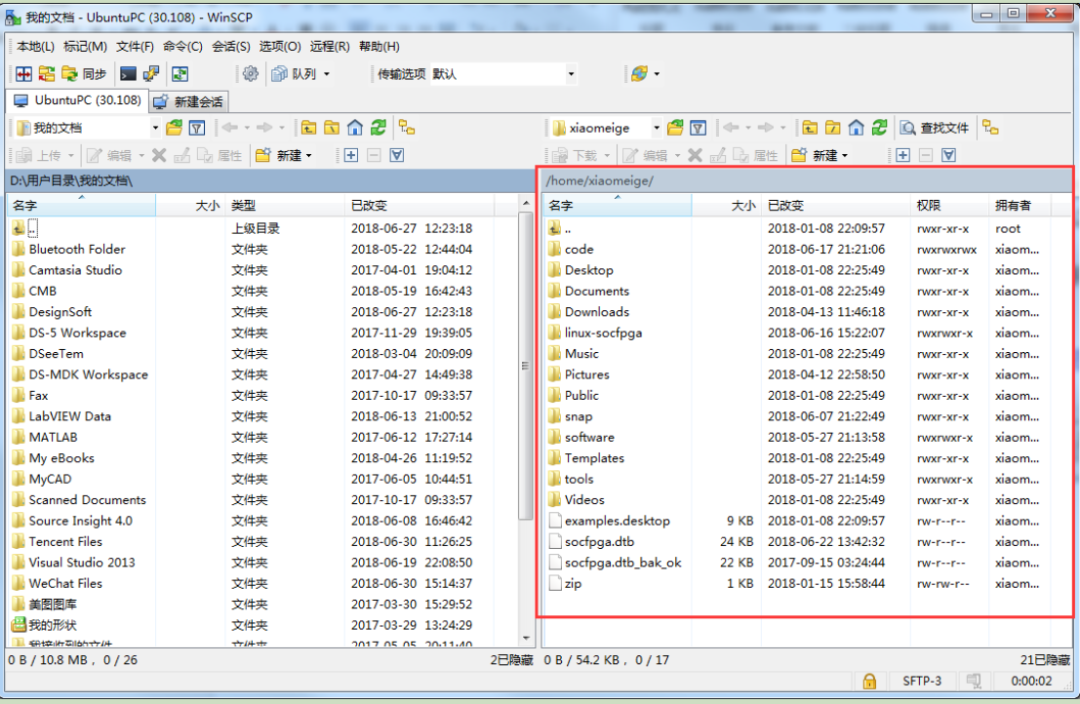Click the lock encryption icon in status bar
Screen dimensions: 1080x704
869,681
